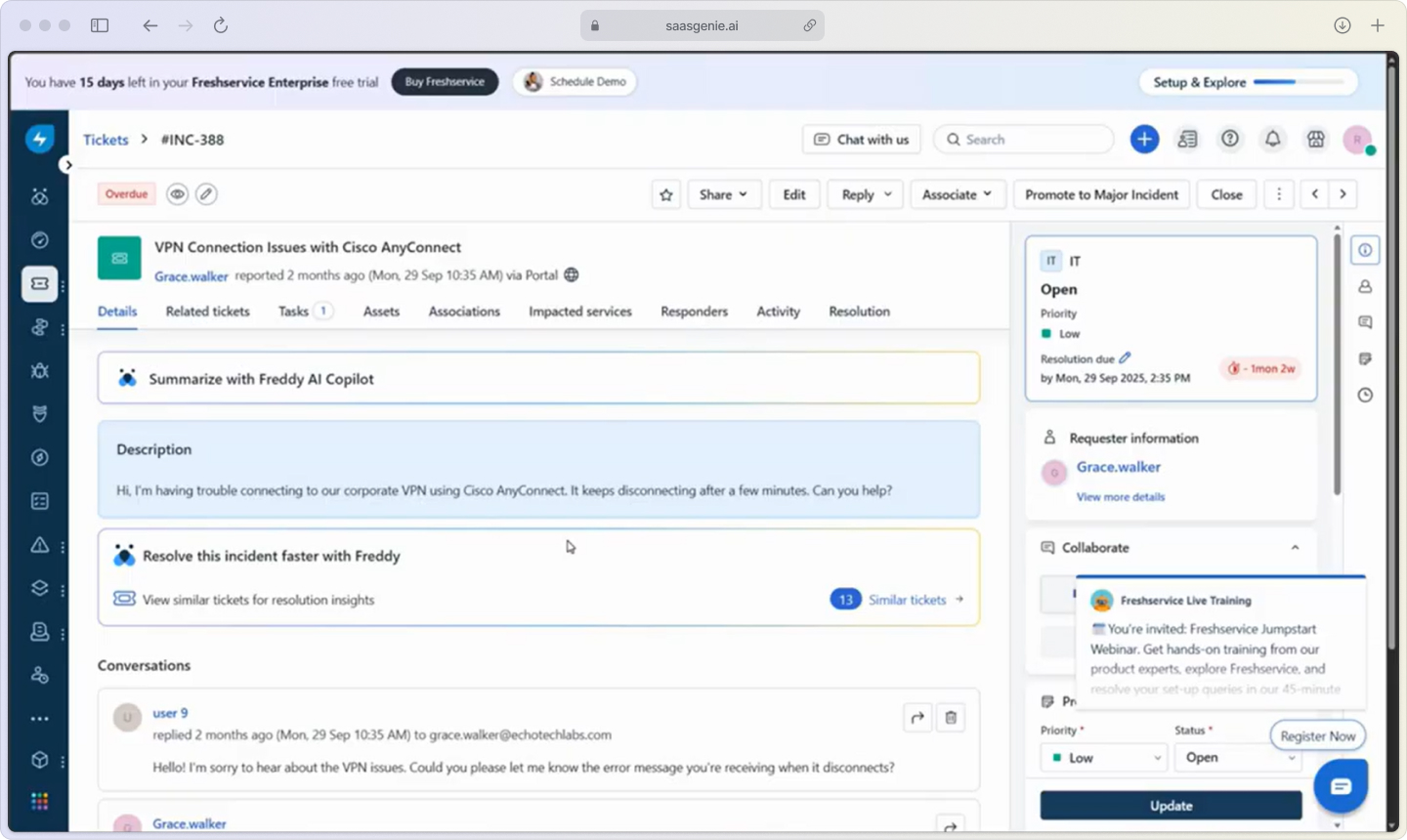Viewport: 1407px width, 840px height.
Task: Open the dashboard gauge sidebar icon
Action: (40, 240)
